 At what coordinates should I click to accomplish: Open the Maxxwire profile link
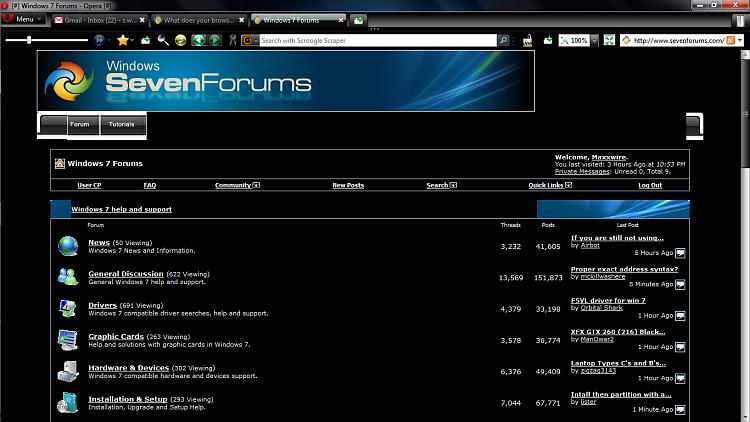coord(609,157)
